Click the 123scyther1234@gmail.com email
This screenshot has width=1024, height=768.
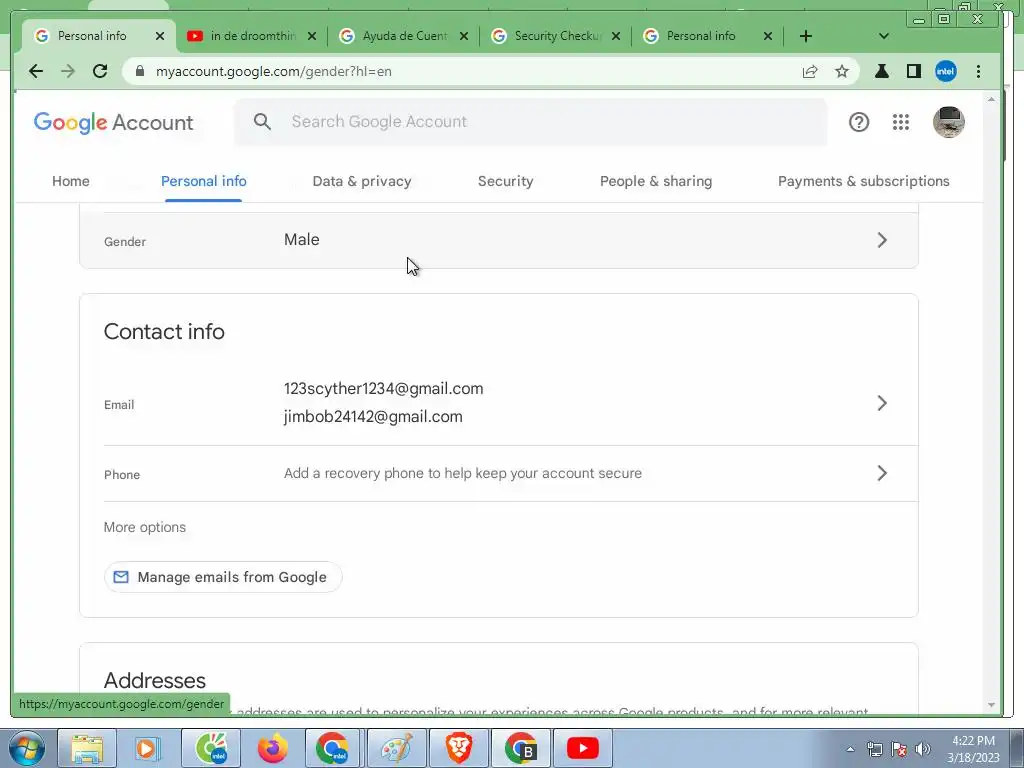[383, 389]
